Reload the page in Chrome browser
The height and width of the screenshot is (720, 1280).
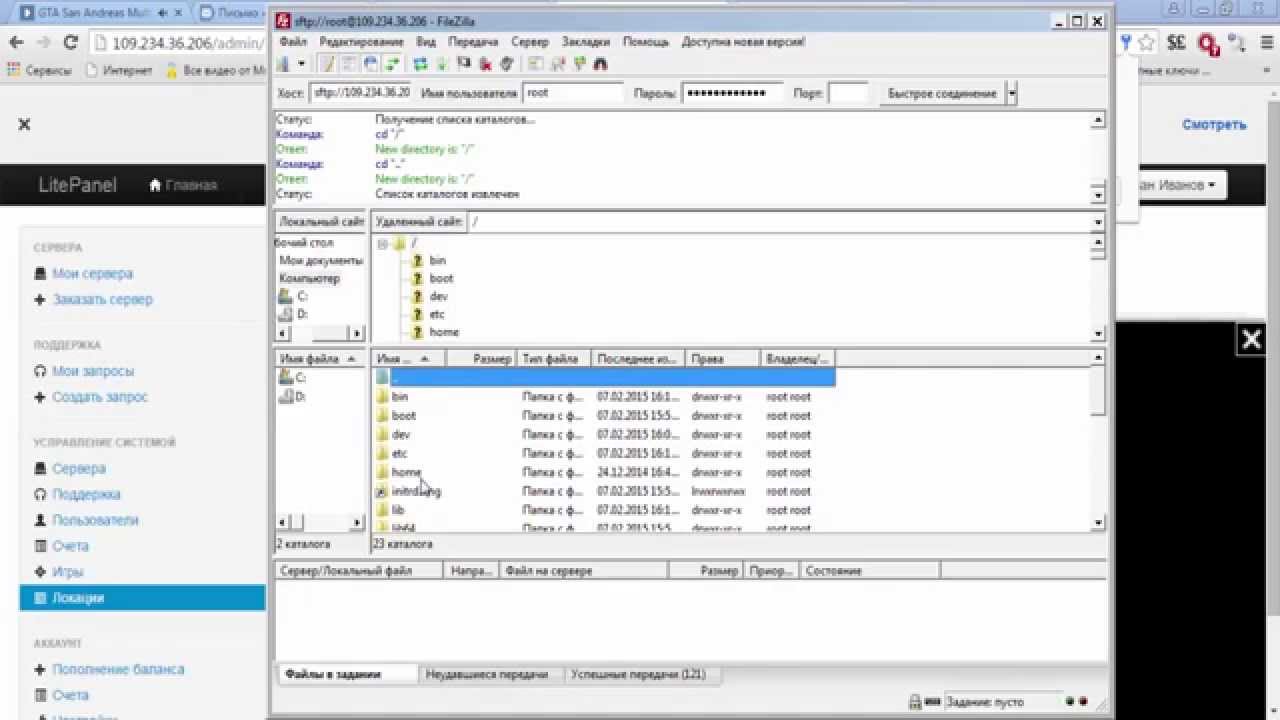(70, 42)
